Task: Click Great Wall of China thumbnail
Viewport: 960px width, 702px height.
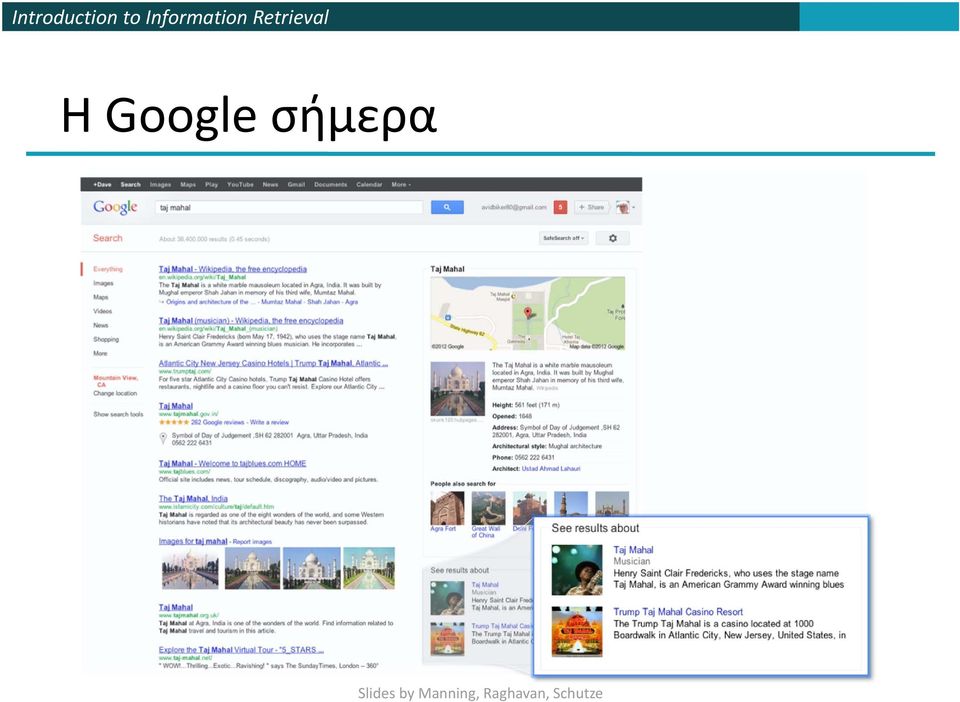Action: click(488, 508)
